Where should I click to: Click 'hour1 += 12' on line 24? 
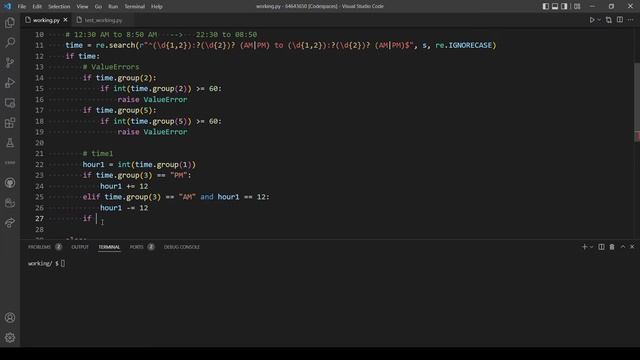pos(124,186)
